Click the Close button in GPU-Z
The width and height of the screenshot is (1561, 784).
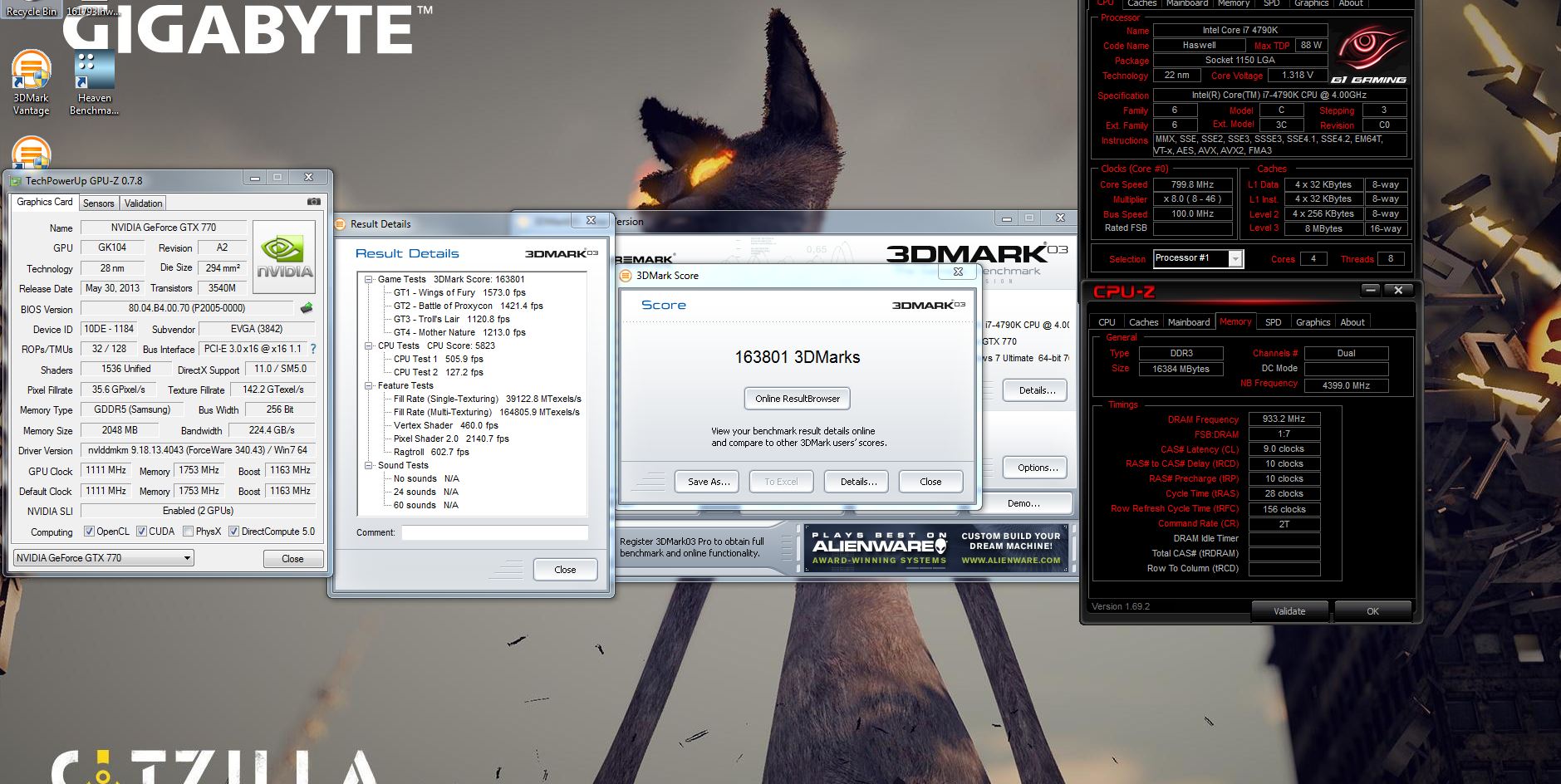pos(292,559)
